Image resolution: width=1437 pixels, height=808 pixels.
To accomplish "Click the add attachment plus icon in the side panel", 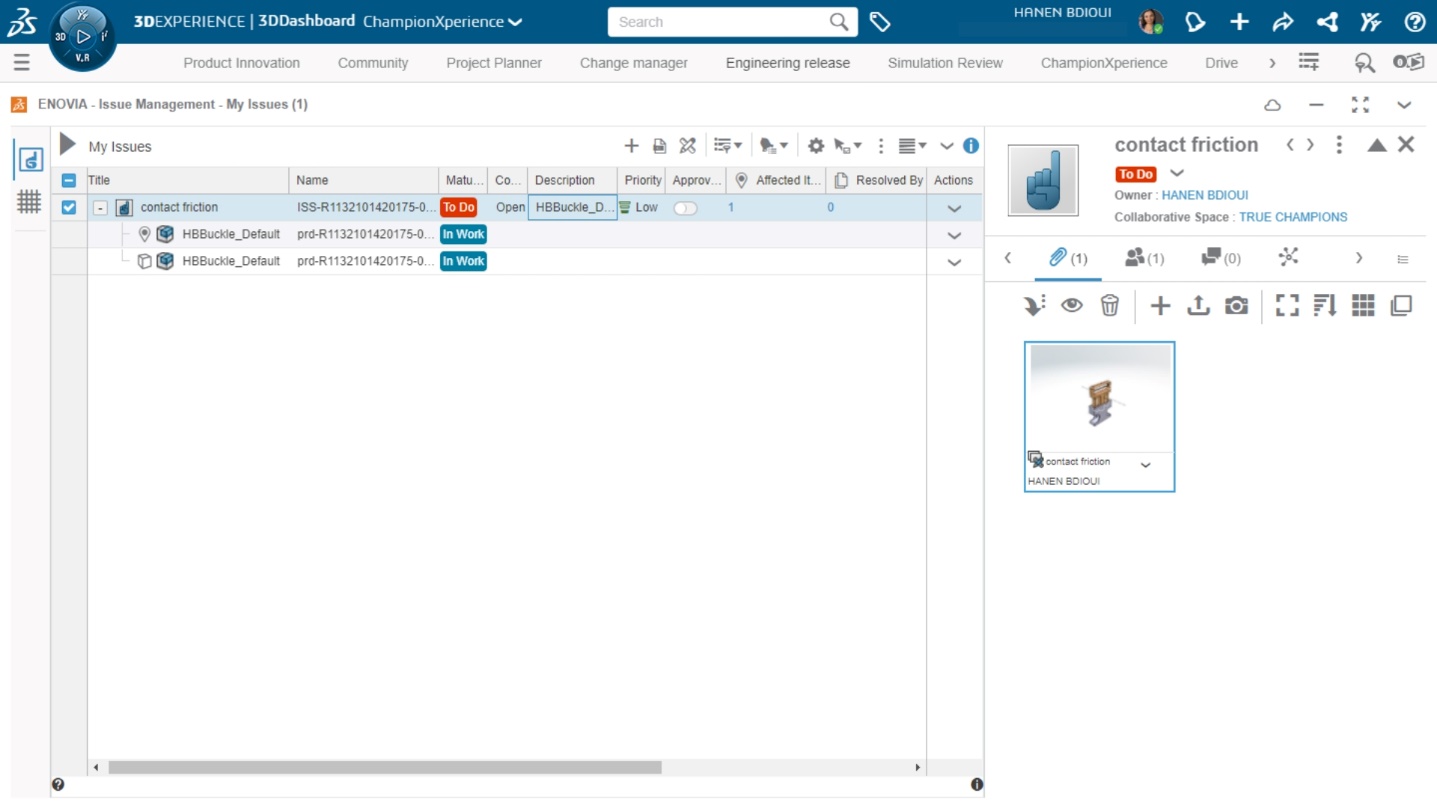I will tap(1160, 305).
